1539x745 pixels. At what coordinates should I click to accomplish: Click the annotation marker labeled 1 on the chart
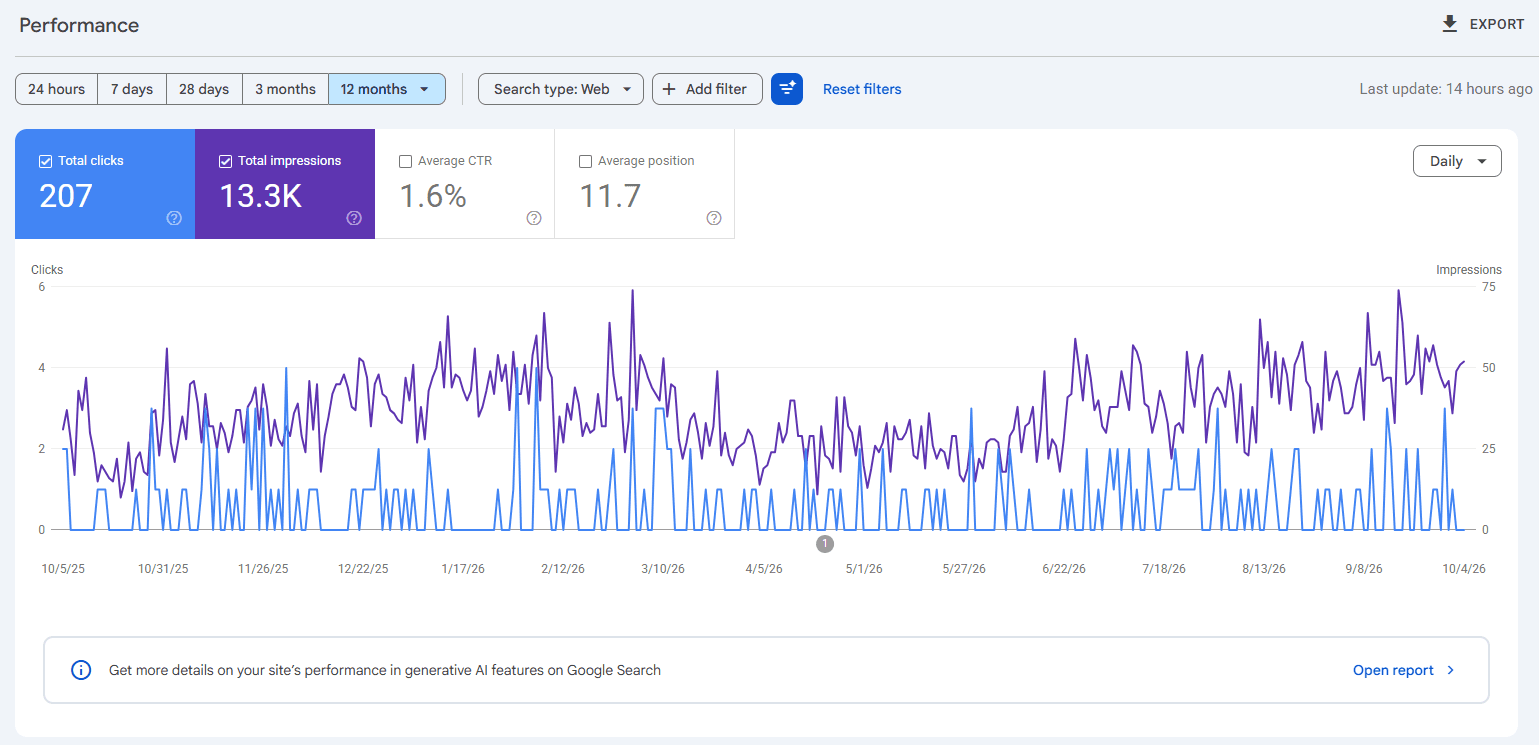pos(824,544)
